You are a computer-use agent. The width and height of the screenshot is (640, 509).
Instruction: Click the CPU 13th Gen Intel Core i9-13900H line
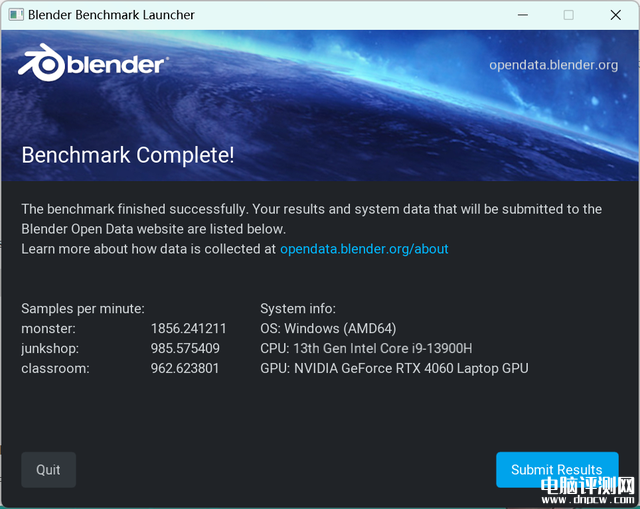click(x=366, y=348)
